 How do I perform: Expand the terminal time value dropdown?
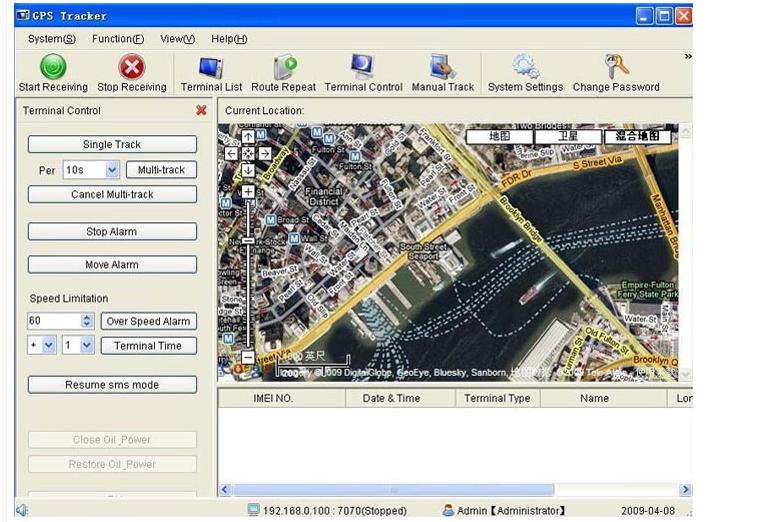[x=86, y=345]
